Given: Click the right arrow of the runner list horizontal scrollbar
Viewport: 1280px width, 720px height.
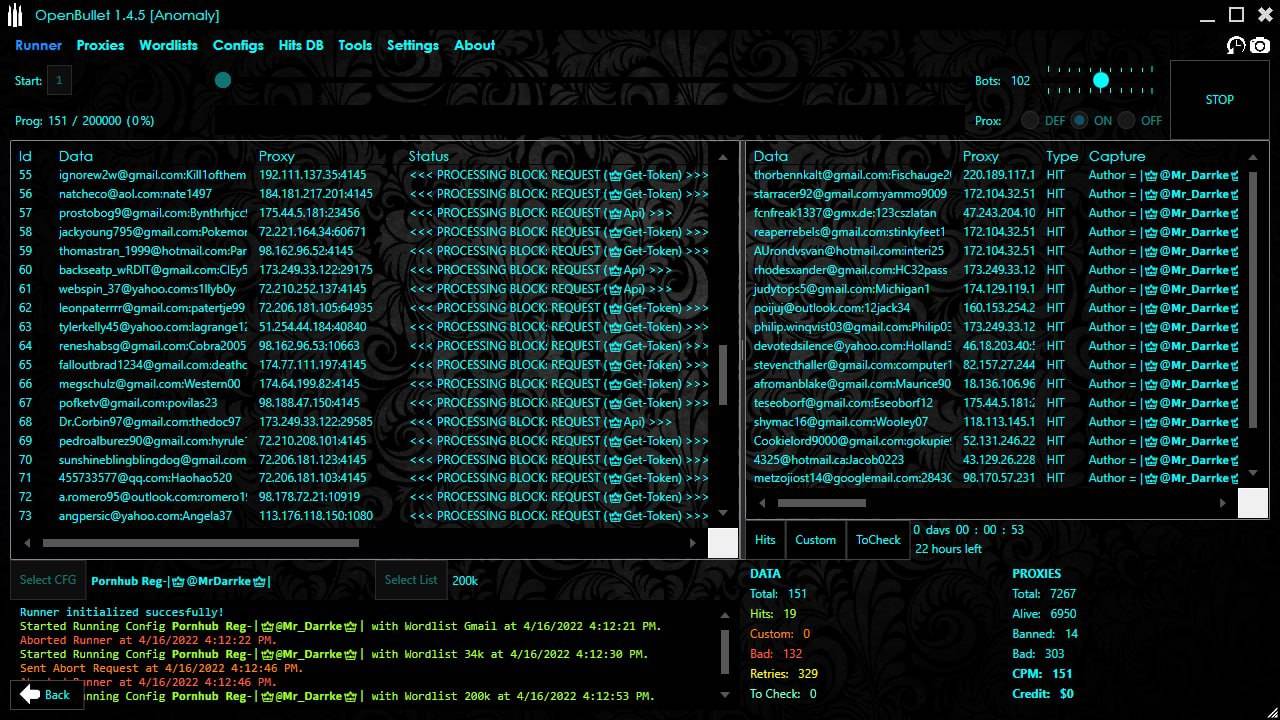Looking at the screenshot, I should [692, 543].
